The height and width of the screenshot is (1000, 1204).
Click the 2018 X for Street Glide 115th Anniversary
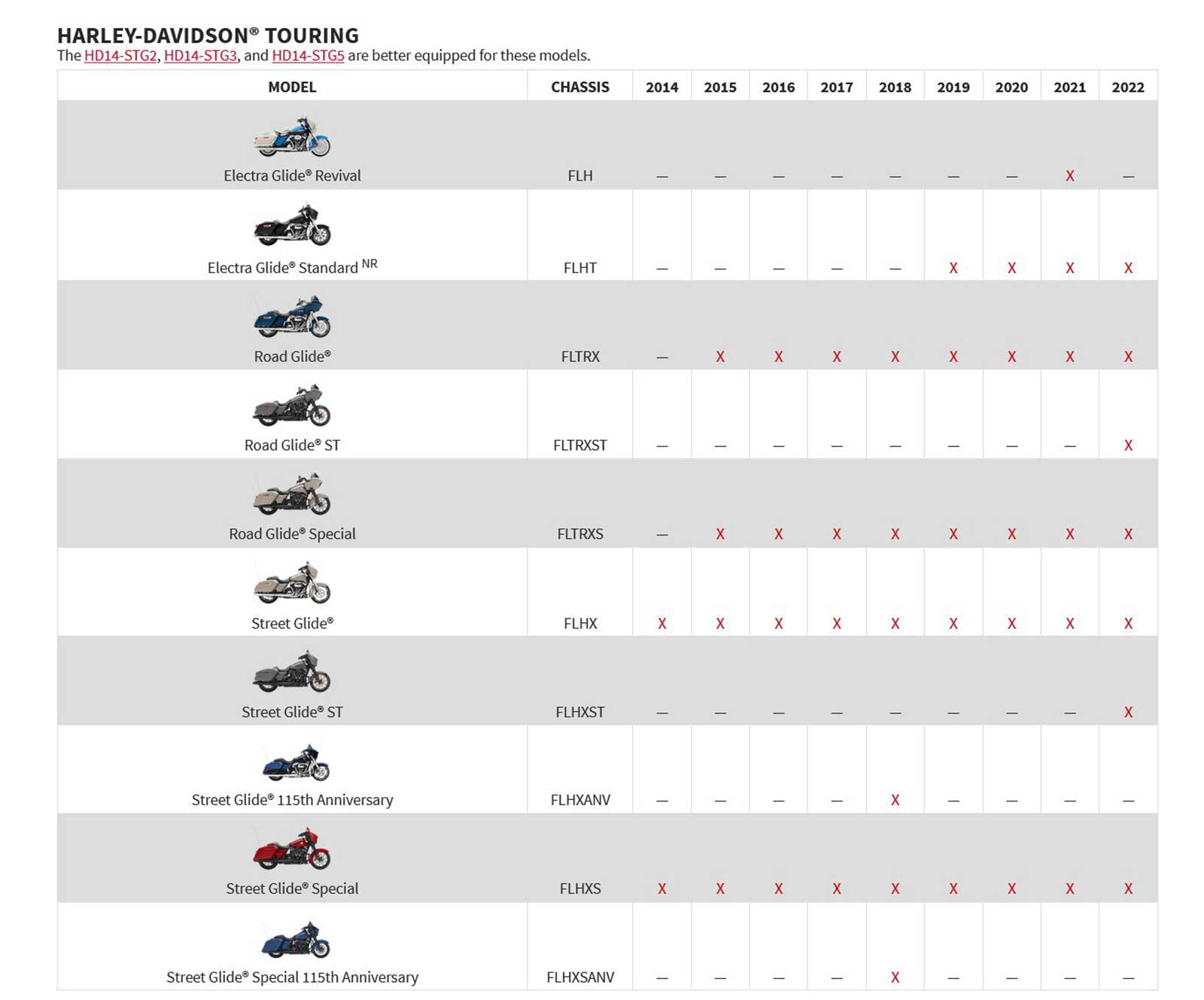pos(895,801)
